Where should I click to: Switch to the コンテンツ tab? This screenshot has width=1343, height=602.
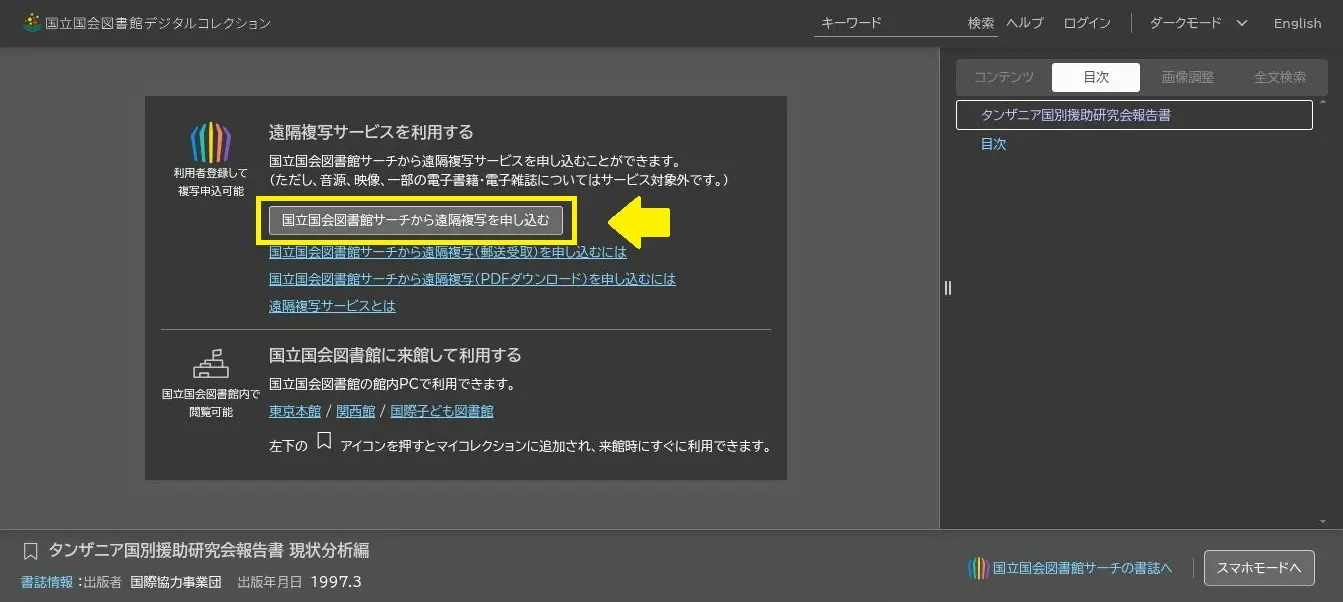pyautogui.click(x=1004, y=77)
